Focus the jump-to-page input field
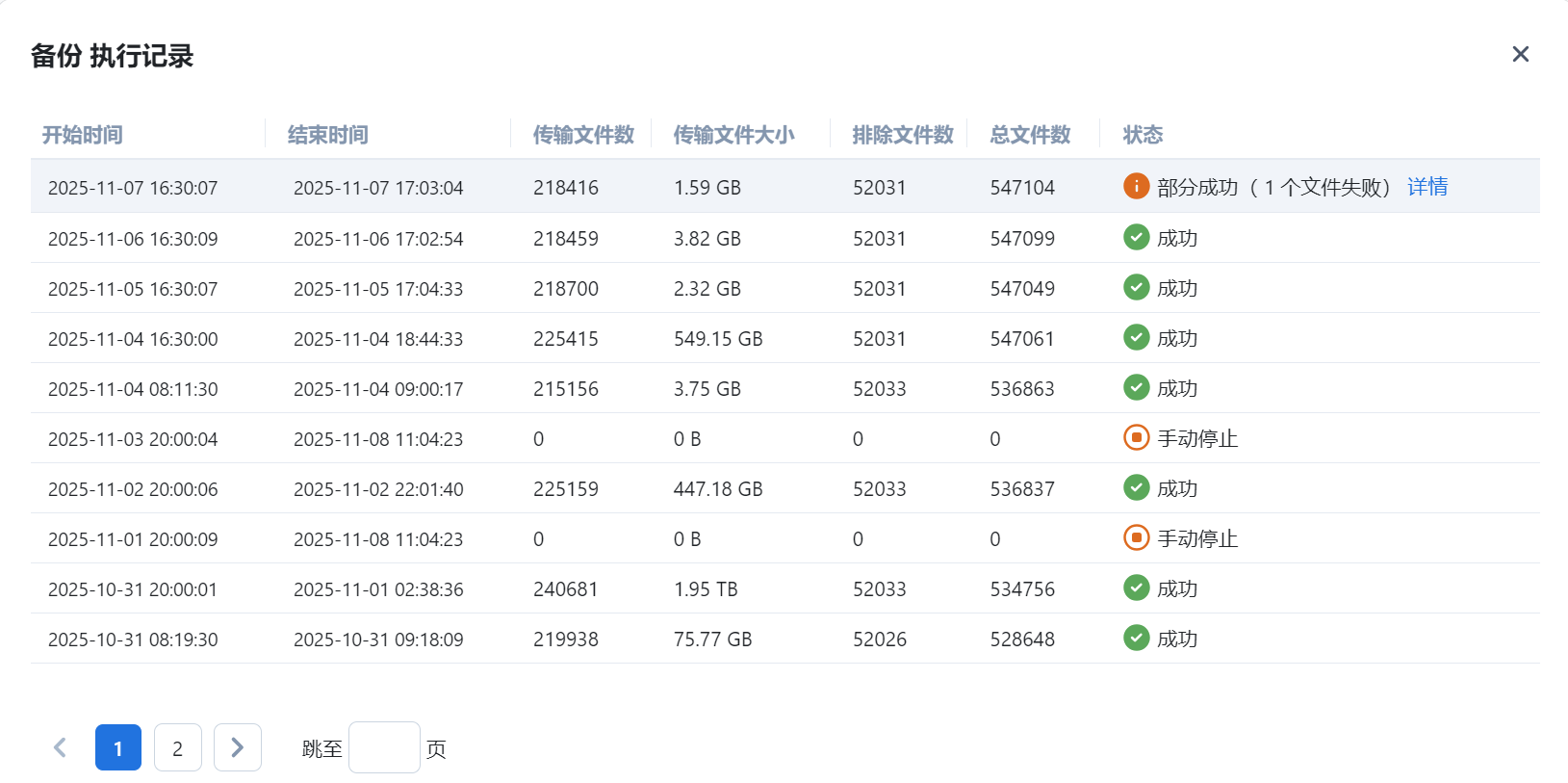The height and width of the screenshot is (783, 1568). (383, 748)
